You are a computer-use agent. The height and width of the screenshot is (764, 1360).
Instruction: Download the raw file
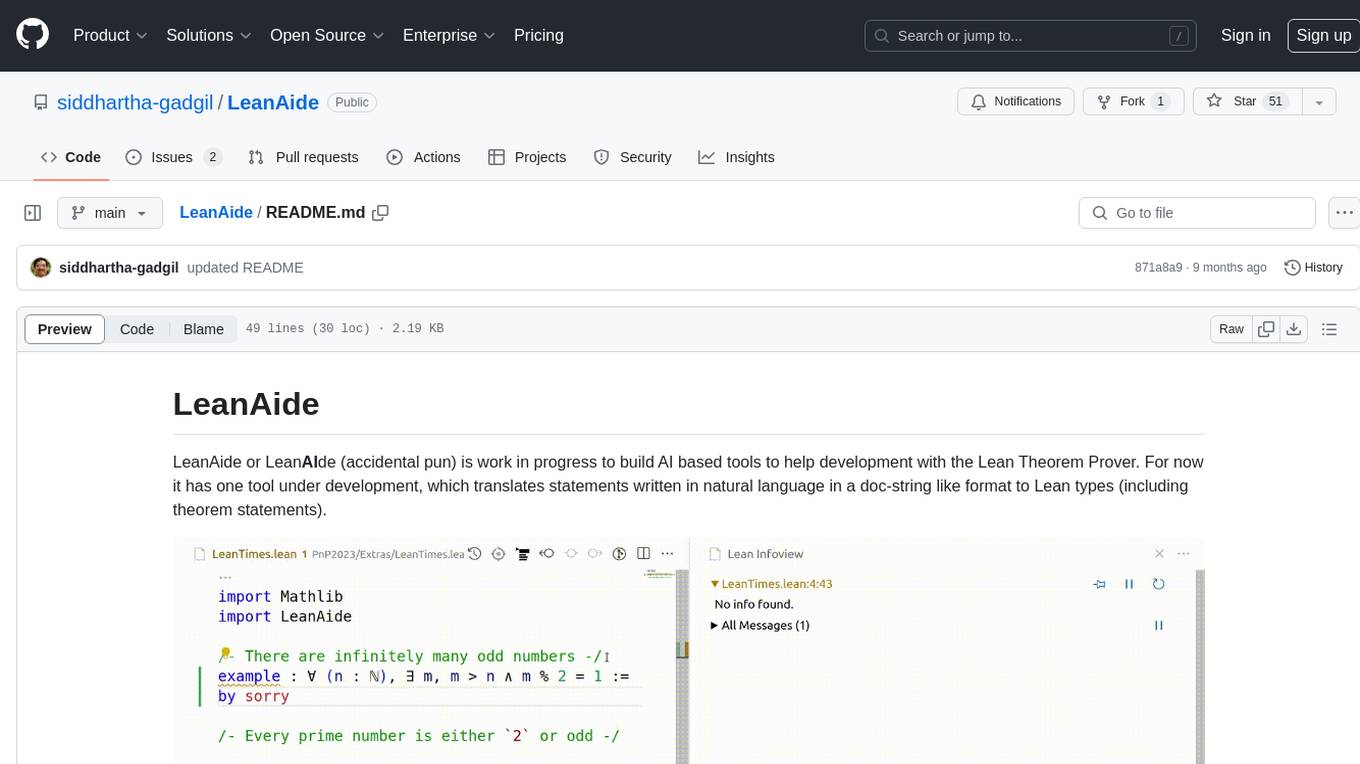[1294, 329]
